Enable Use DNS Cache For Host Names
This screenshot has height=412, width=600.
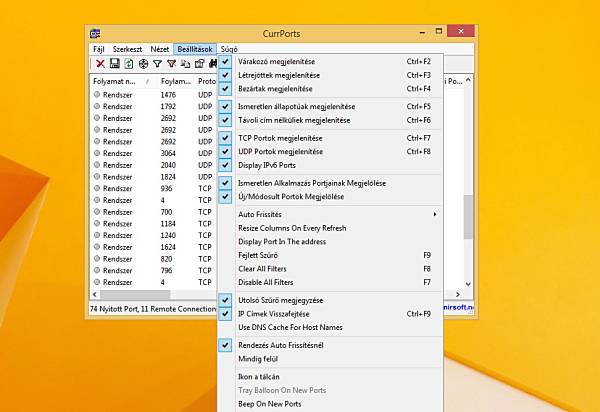[330, 327]
